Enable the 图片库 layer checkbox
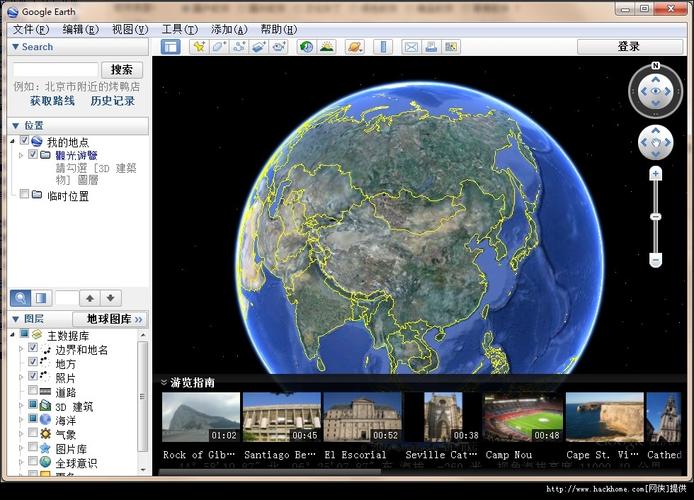This screenshot has height=500, width=694. coord(33,447)
